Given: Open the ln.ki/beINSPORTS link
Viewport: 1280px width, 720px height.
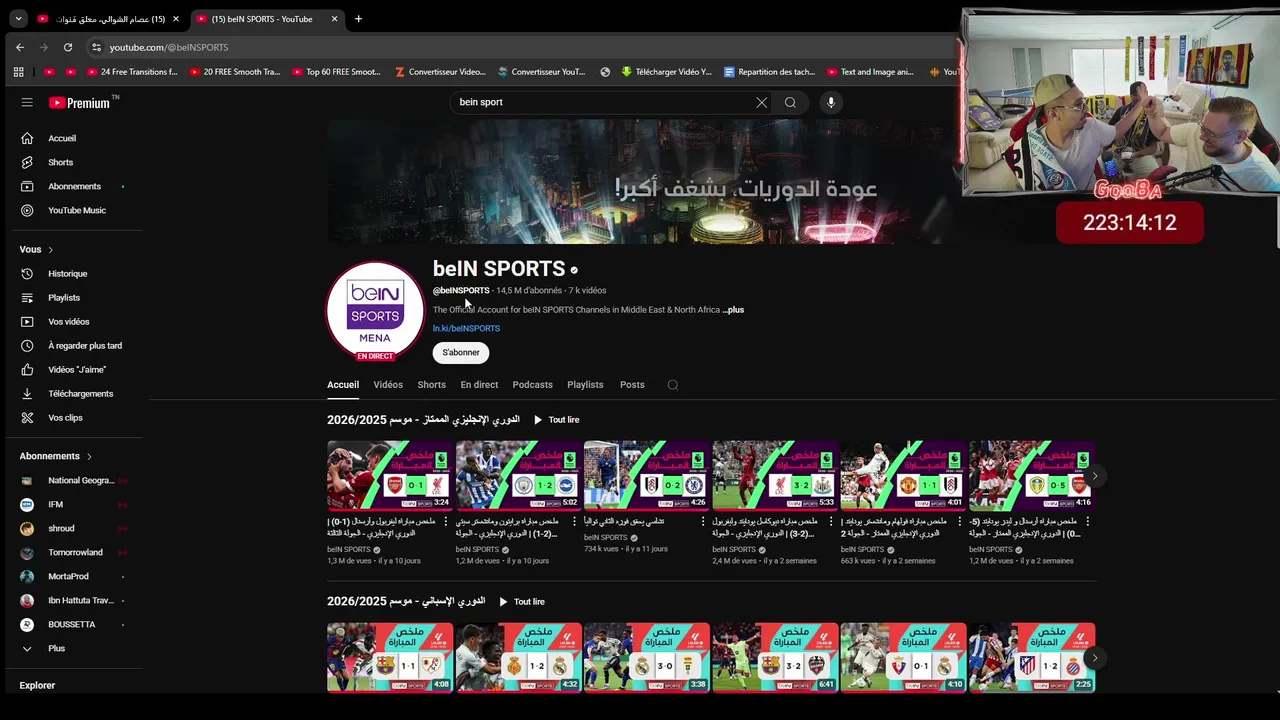Looking at the screenshot, I should (466, 328).
